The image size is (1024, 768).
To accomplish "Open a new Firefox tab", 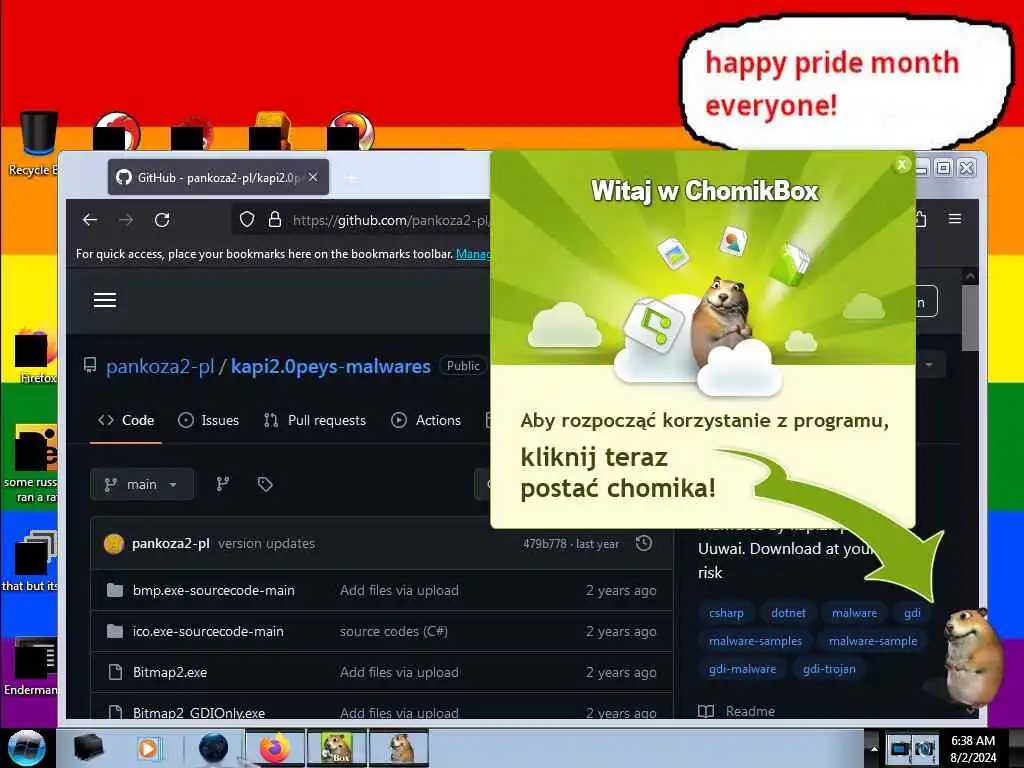I will pos(351,178).
